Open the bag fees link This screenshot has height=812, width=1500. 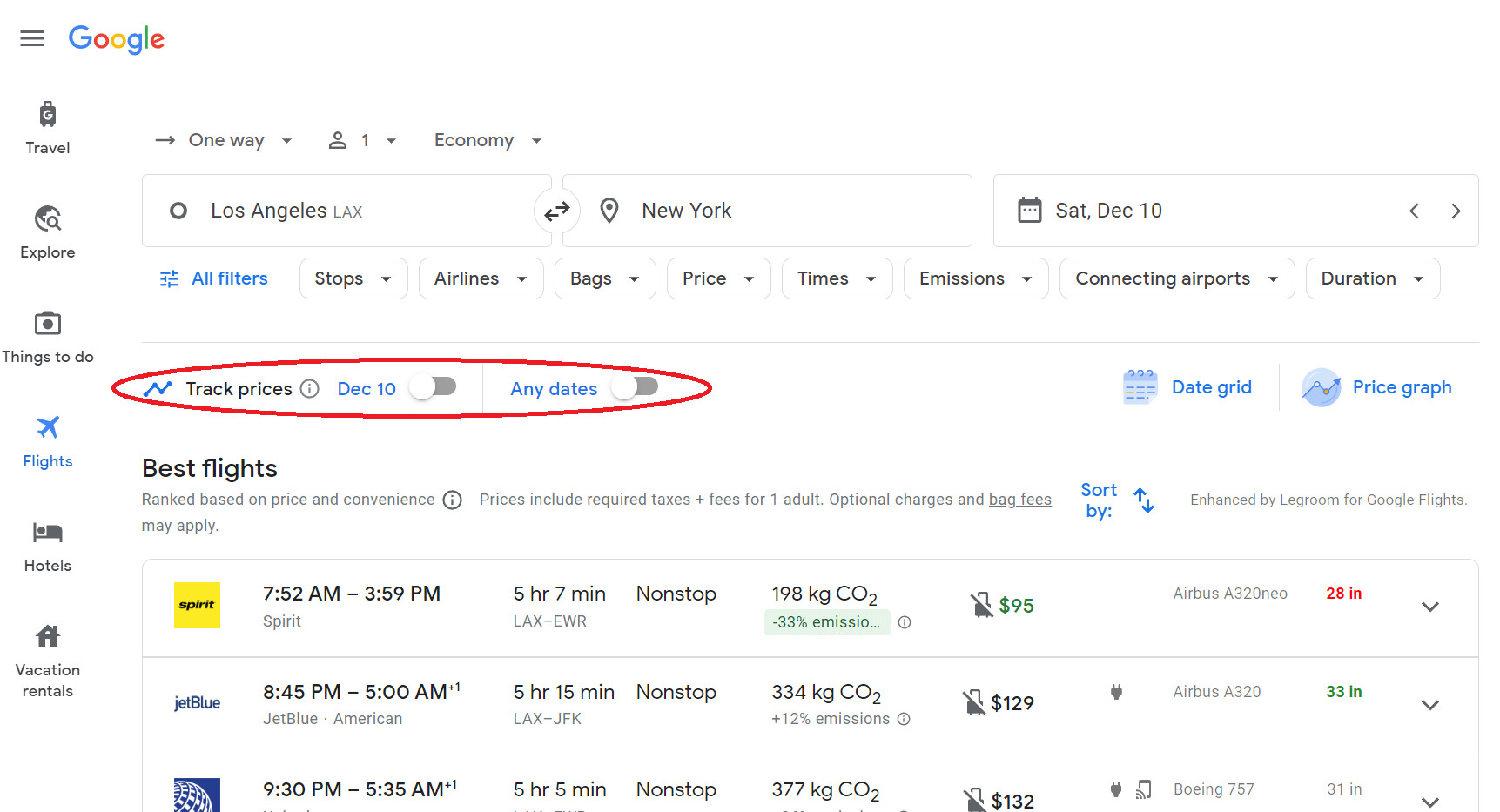[1019, 500]
